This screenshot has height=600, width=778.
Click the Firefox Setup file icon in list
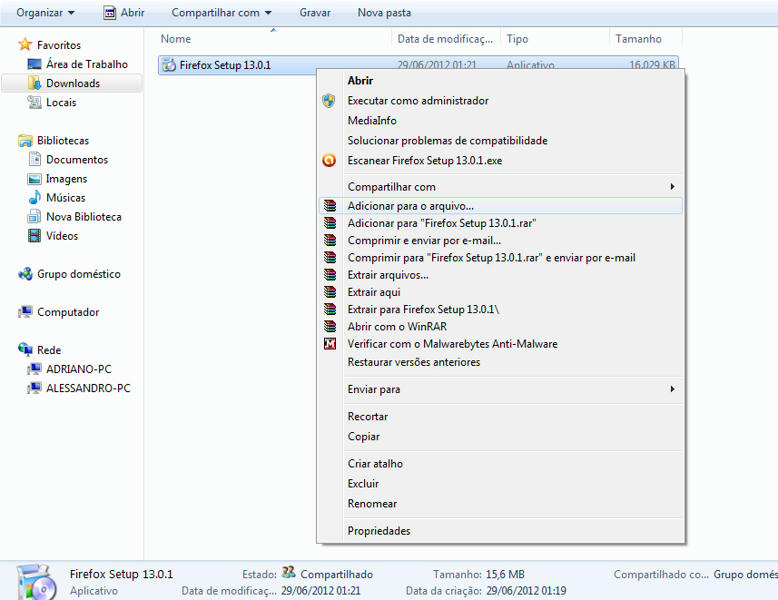pos(169,65)
